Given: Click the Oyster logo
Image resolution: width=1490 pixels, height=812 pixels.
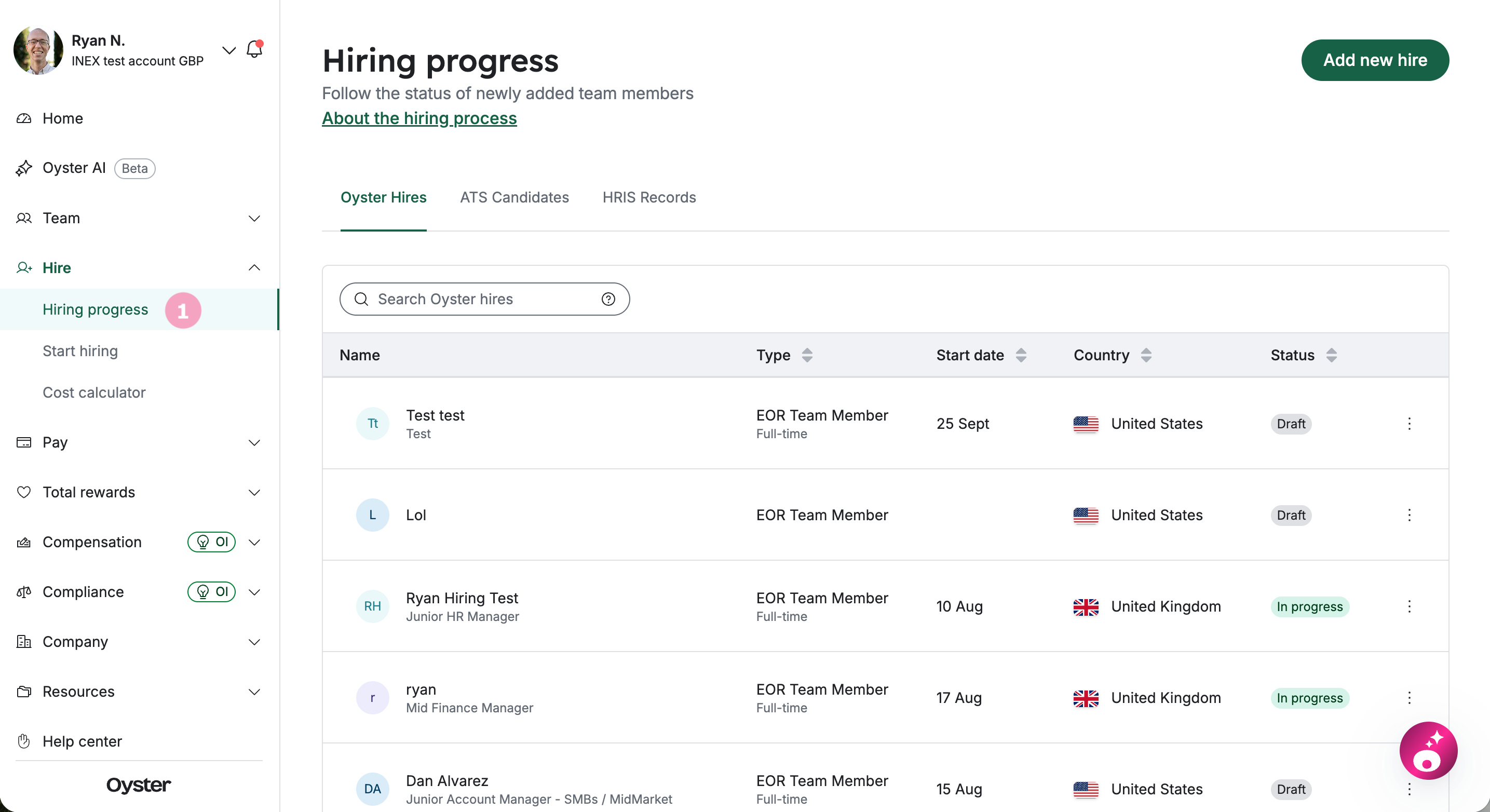Looking at the screenshot, I should pyautogui.click(x=138, y=785).
